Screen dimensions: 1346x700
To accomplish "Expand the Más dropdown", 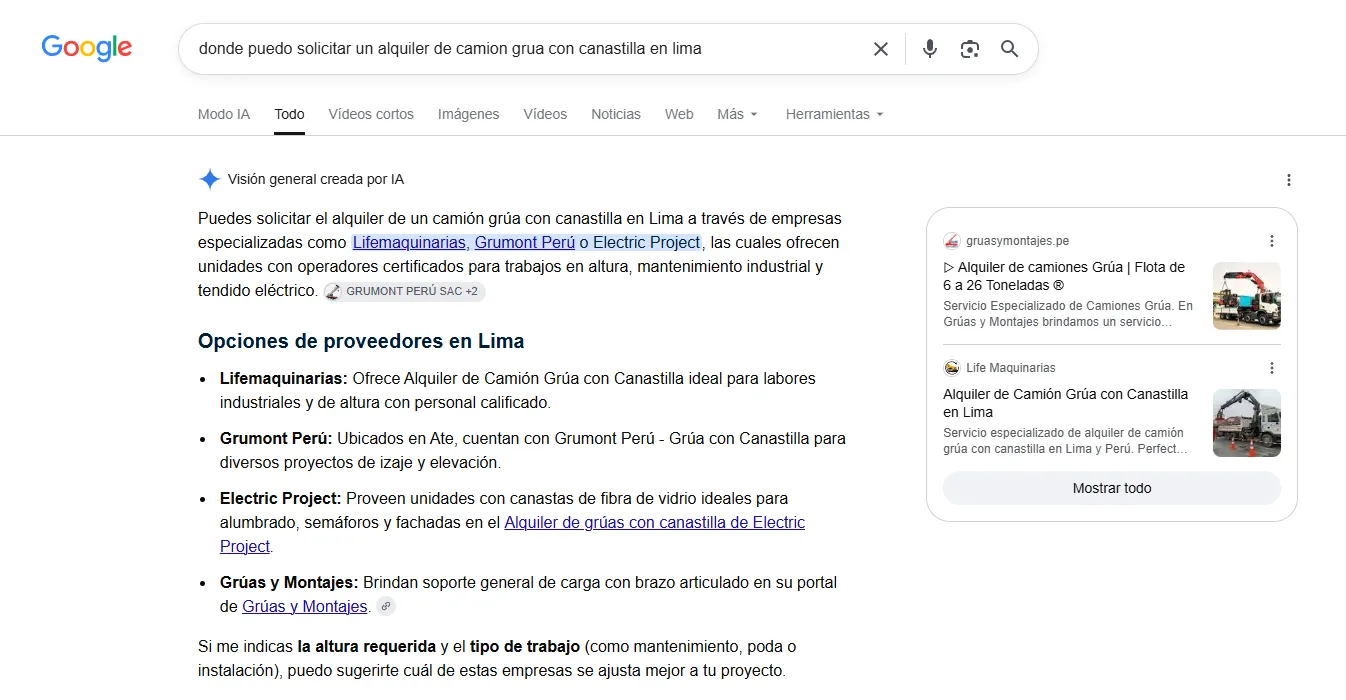I will [x=737, y=114].
